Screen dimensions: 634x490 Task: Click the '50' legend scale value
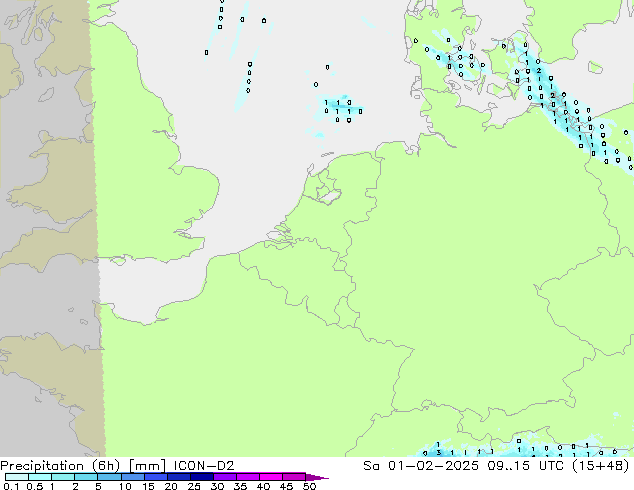click(310, 486)
